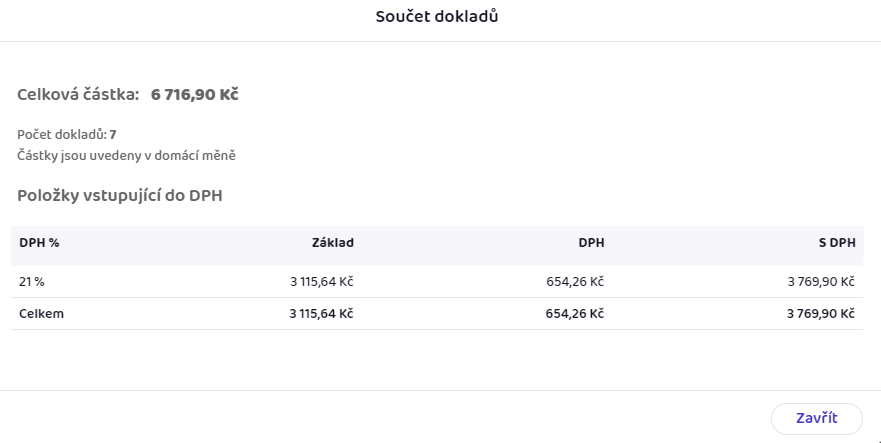Click the Počet dokladů count line

[67, 134]
